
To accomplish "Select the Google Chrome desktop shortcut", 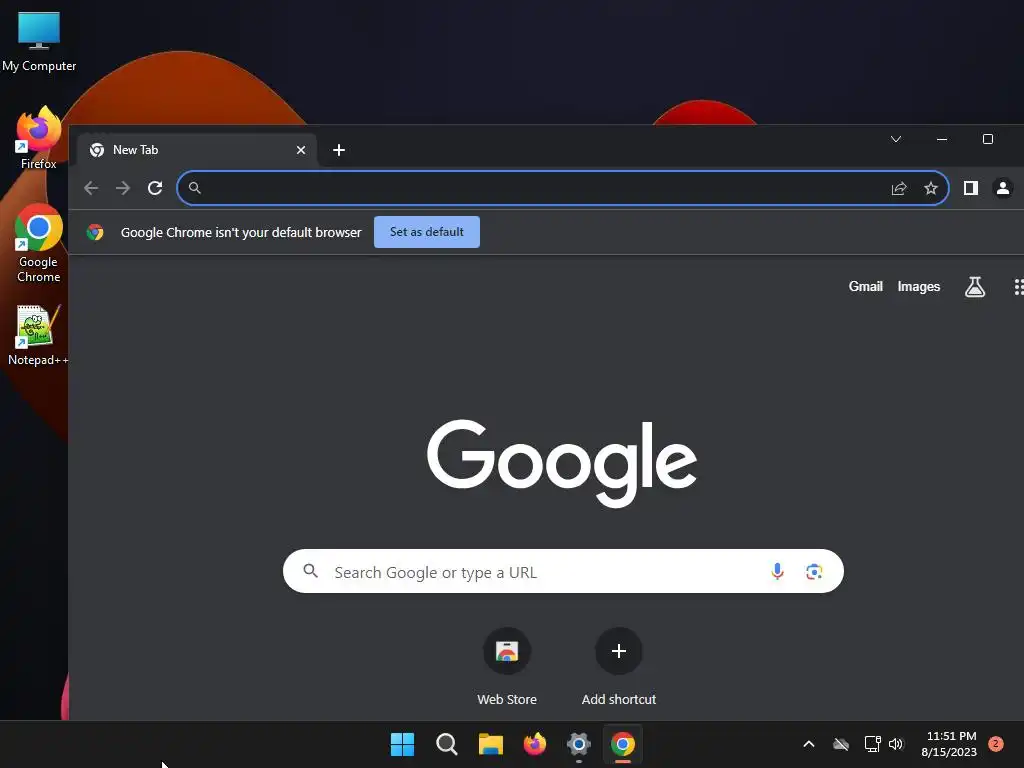I will point(39,244).
